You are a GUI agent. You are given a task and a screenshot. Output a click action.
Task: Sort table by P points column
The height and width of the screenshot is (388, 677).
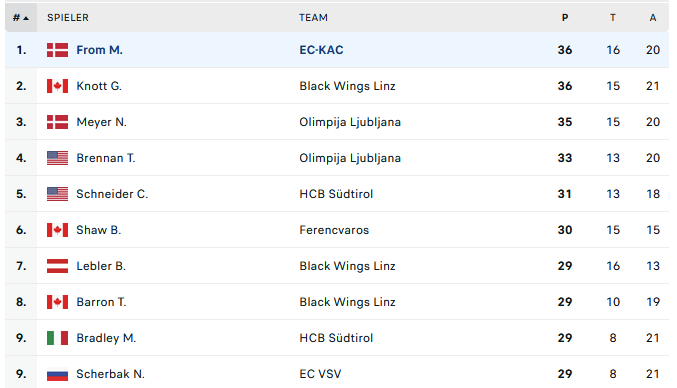coord(565,18)
